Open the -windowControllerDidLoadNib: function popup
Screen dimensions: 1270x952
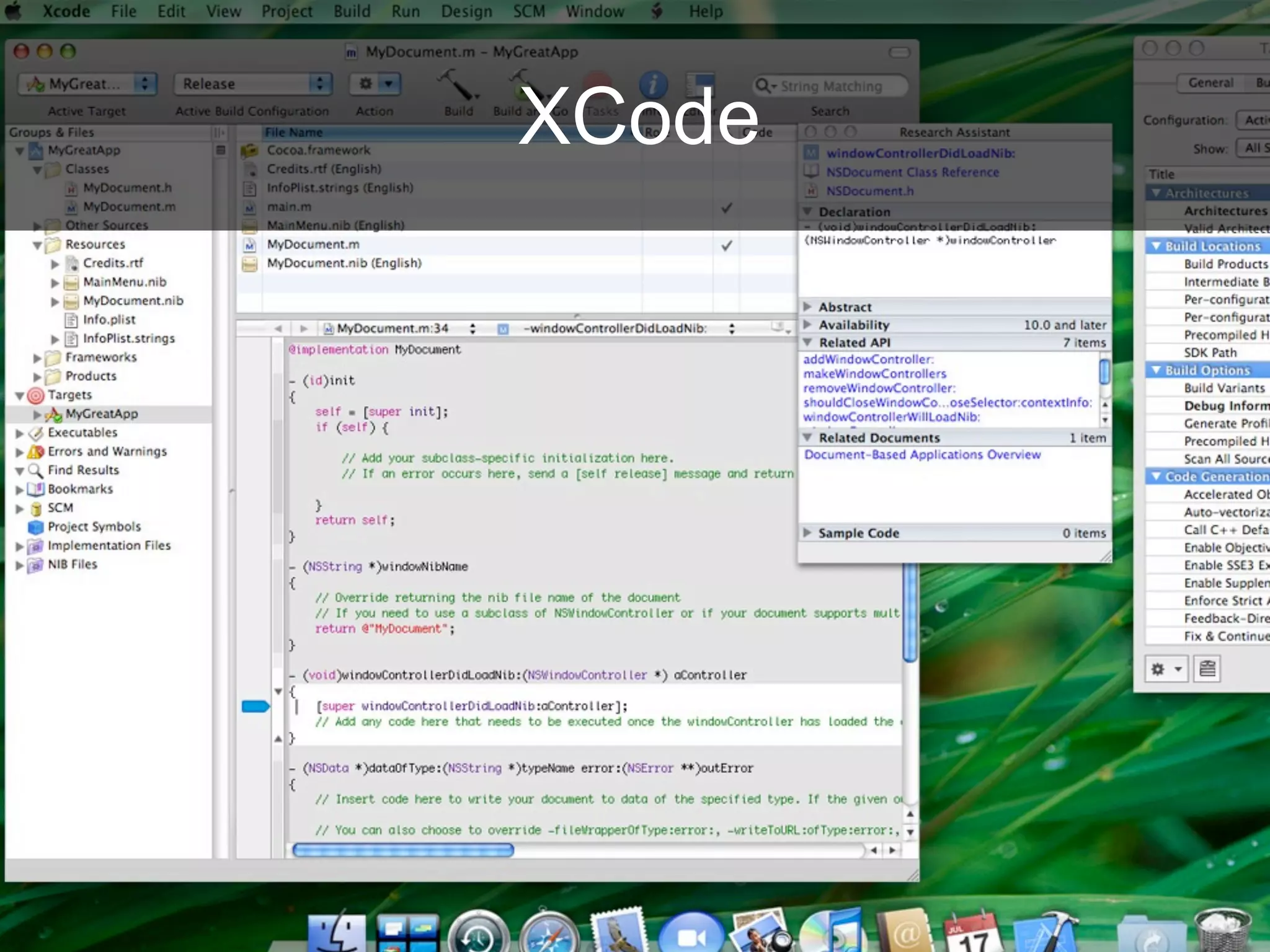(x=617, y=328)
